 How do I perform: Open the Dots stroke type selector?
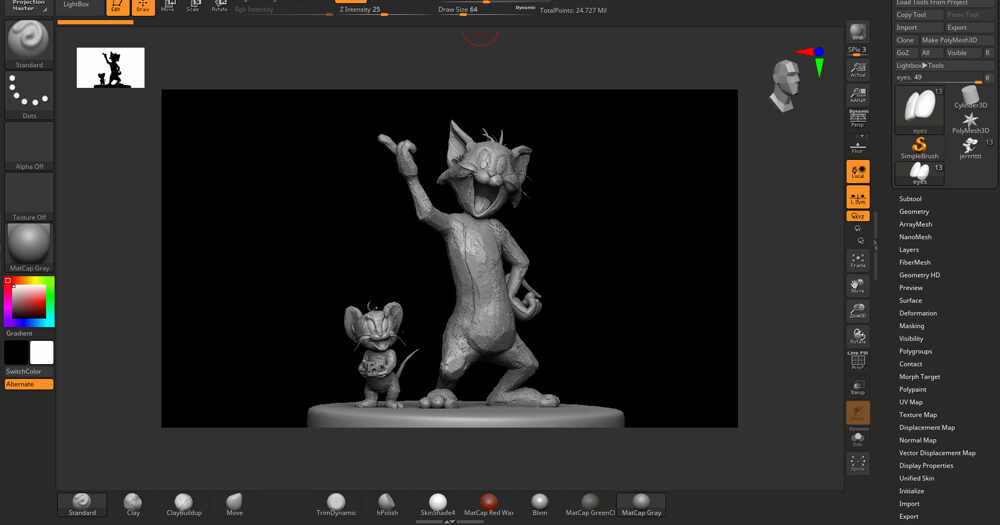coord(29,95)
